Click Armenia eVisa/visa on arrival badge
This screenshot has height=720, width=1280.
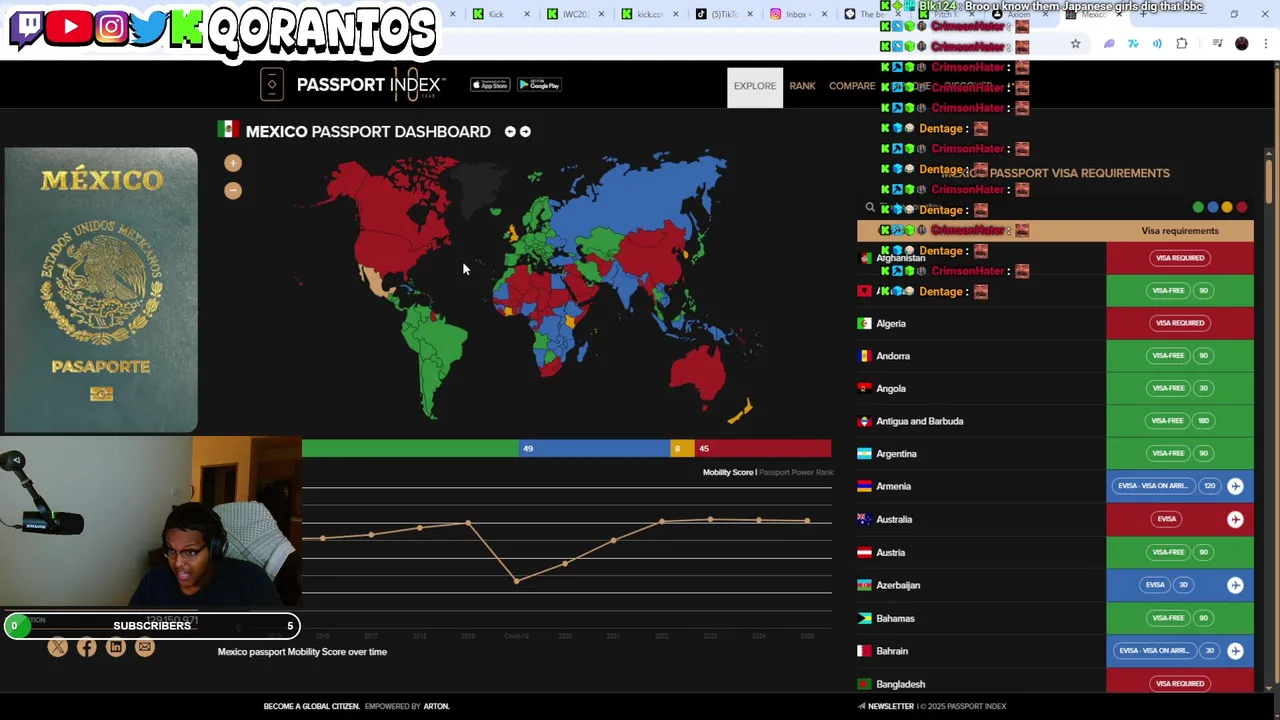tap(1153, 486)
